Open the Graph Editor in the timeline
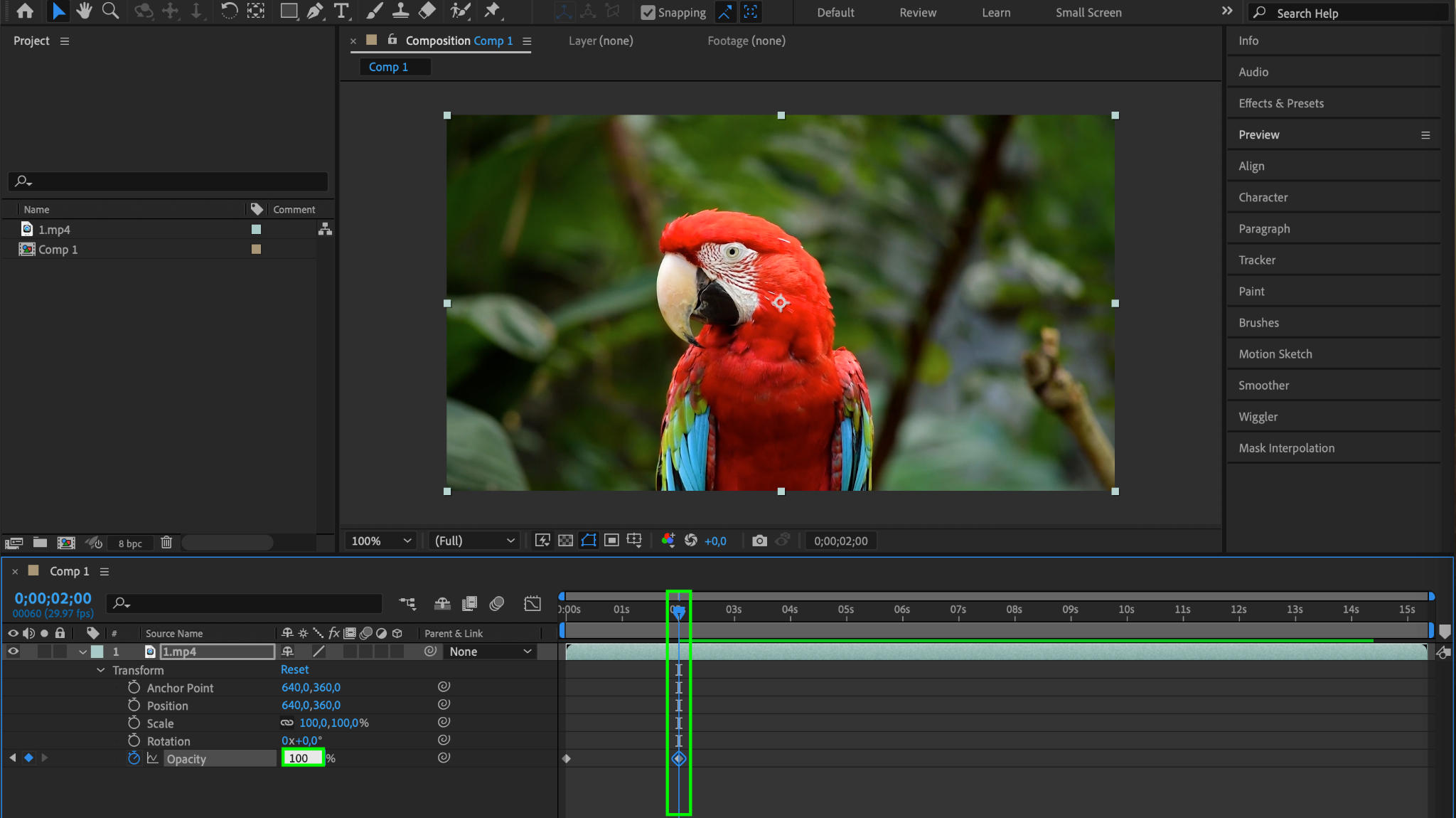 tap(532, 603)
